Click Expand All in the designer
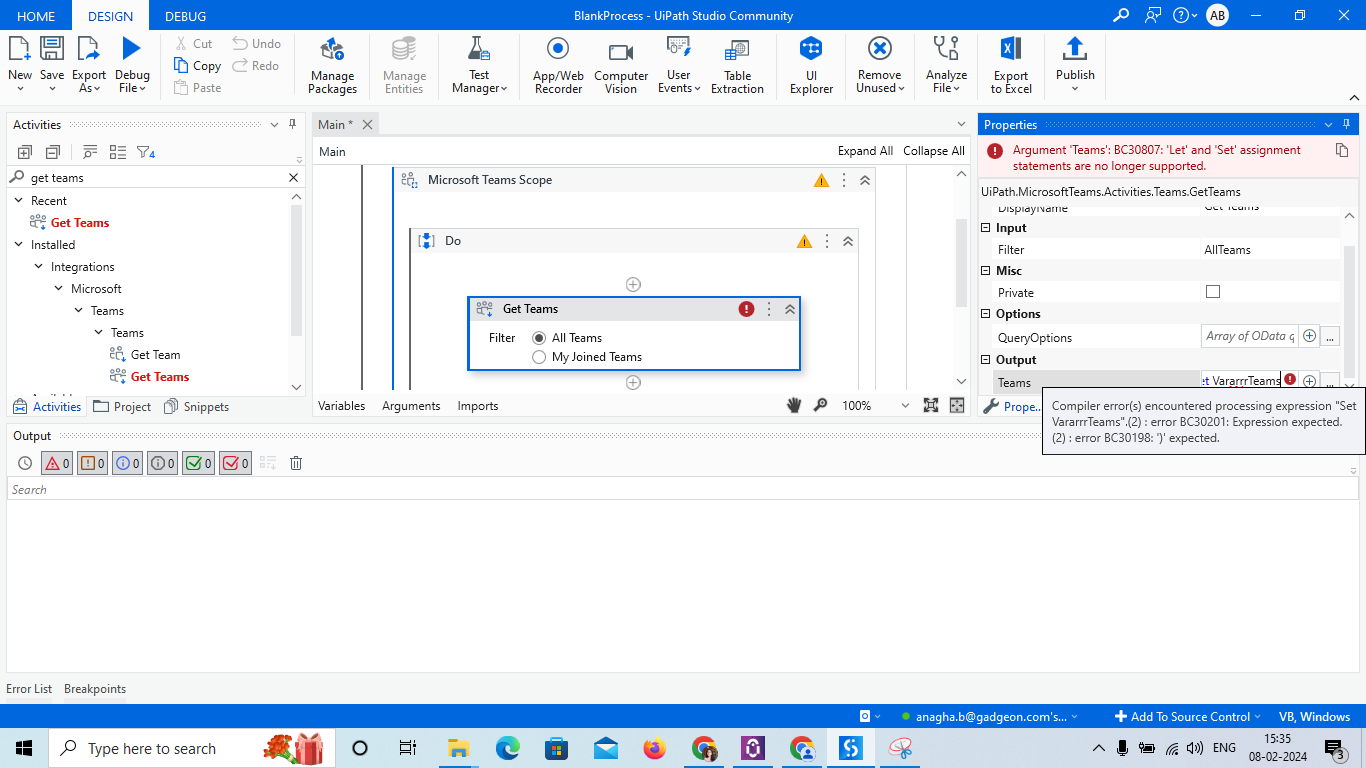Image resolution: width=1366 pixels, height=768 pixels. pyautogui.click(x=865, y=151)
